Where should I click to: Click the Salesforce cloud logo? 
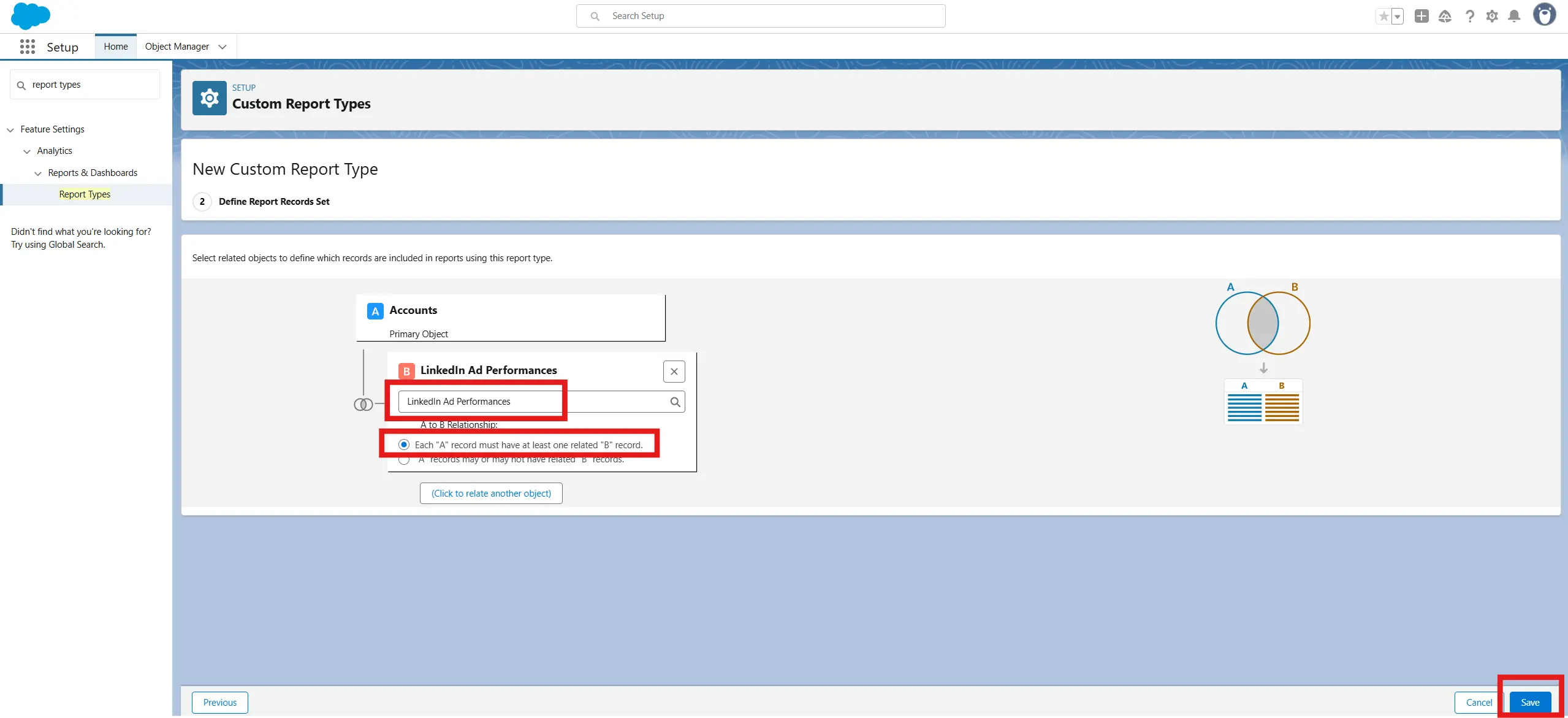coord(30,15)
